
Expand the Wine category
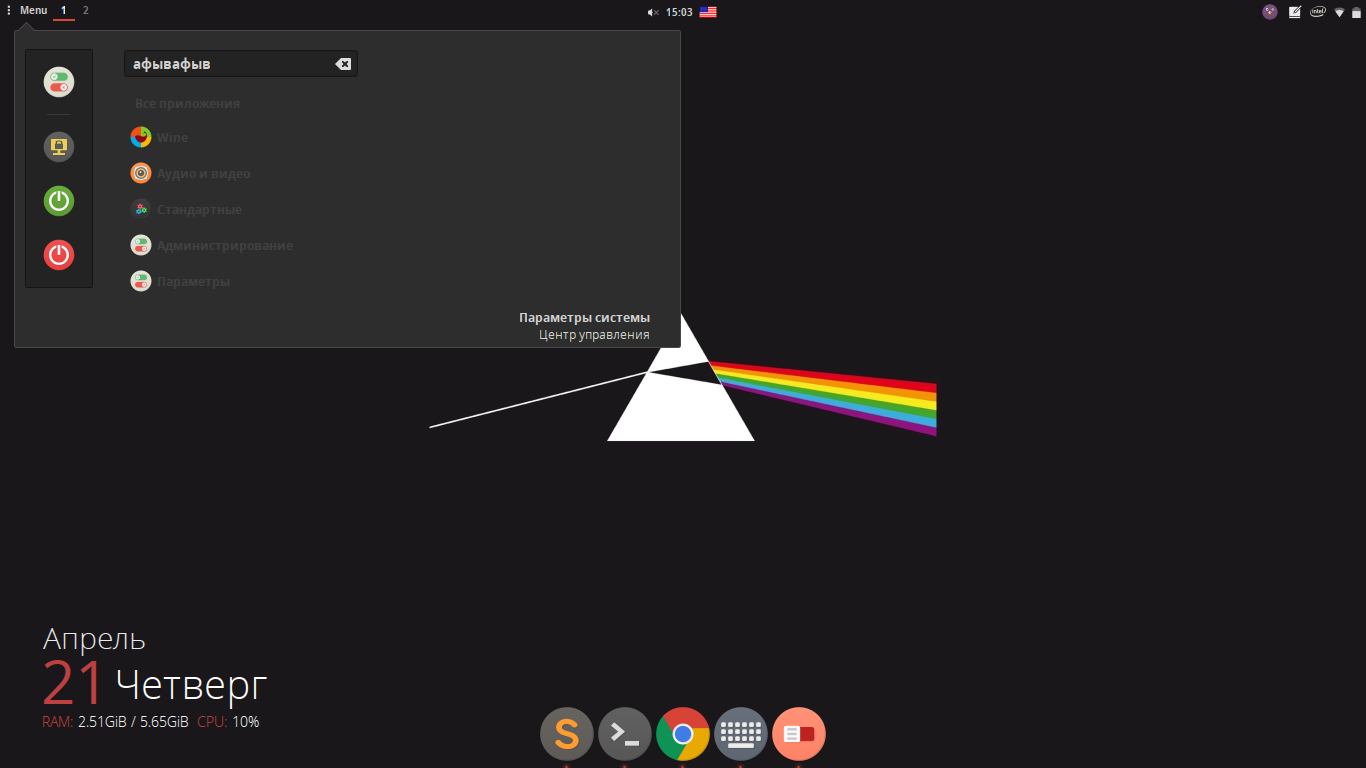tap(171, 138)
